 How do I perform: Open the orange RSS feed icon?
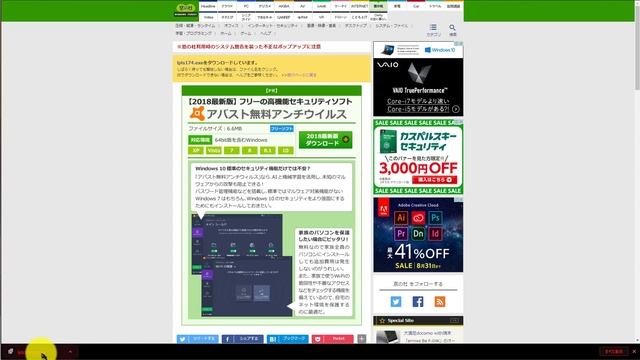pyautogui.click(x=440, y=302)
